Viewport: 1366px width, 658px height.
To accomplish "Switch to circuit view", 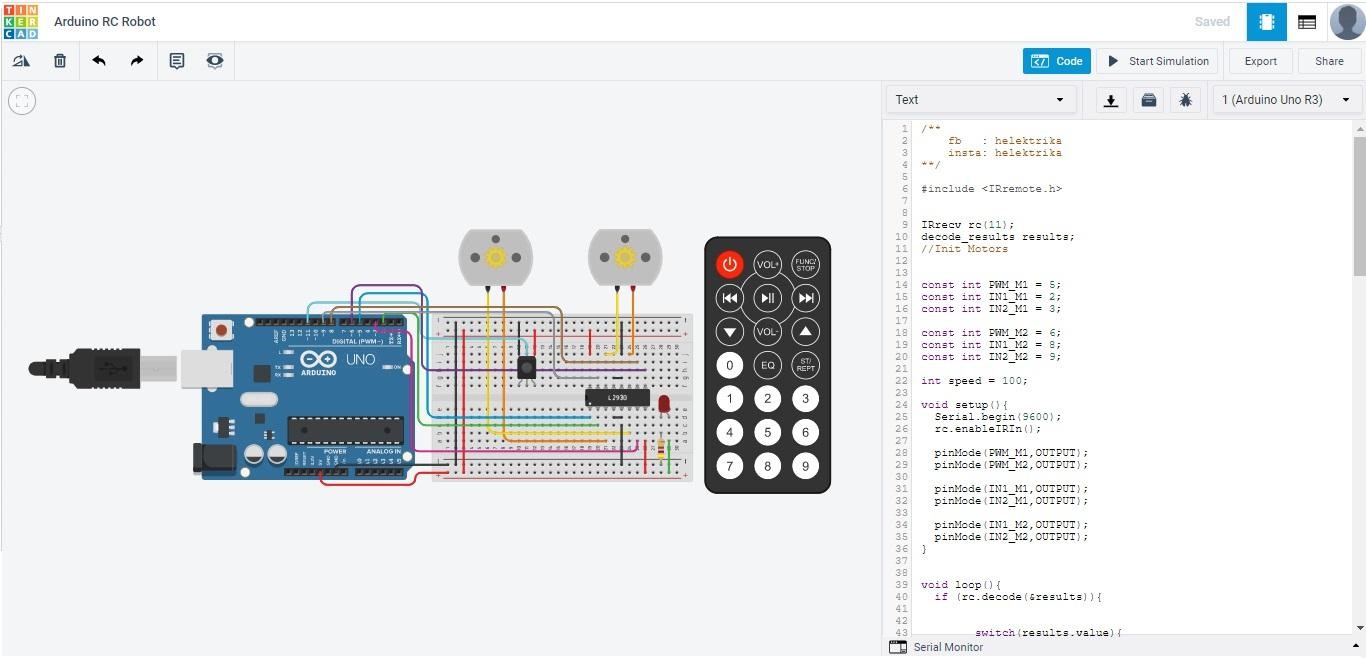I will [1266, 21].
